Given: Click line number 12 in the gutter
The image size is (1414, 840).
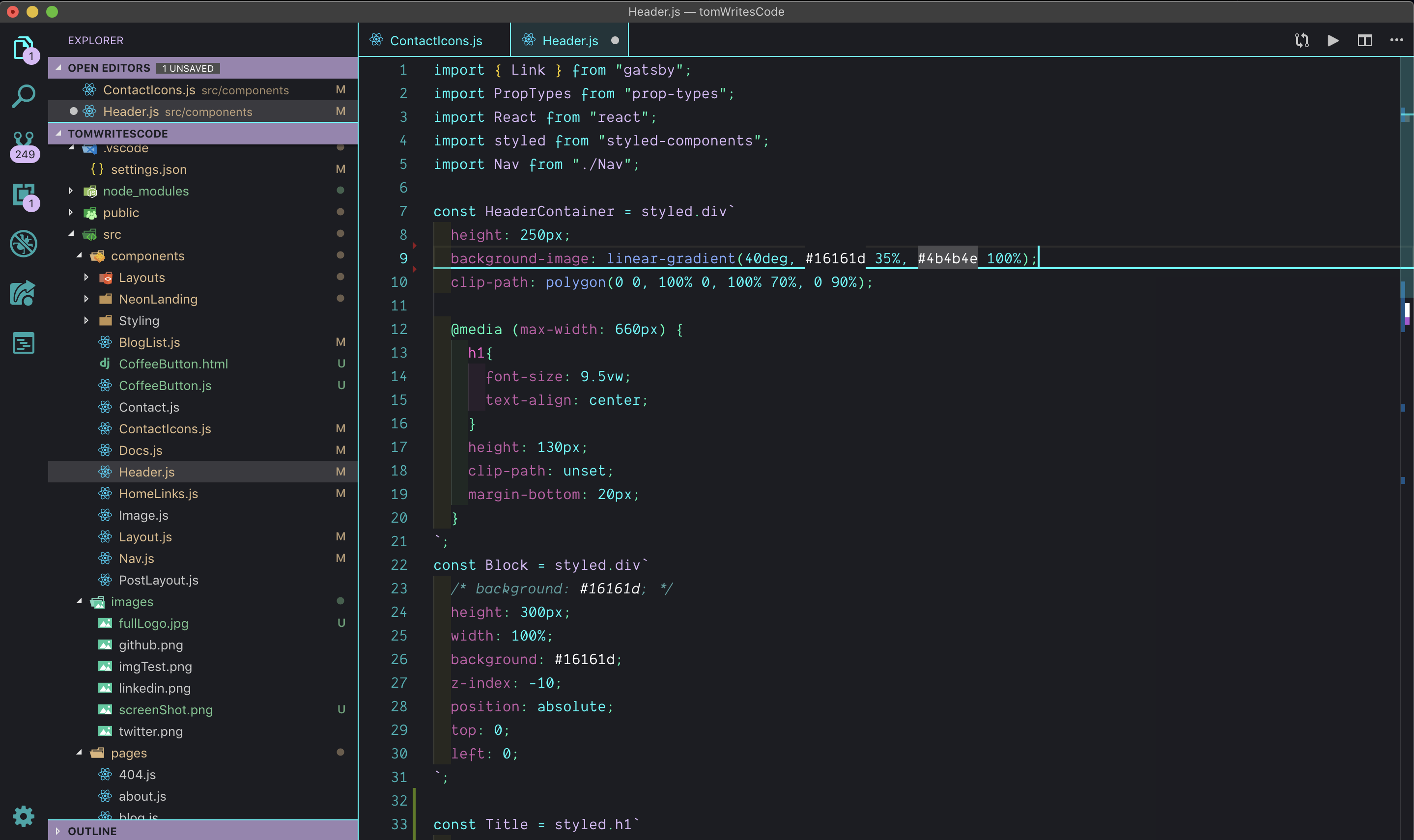Looking at the screenshot, I should click(399, 329).
